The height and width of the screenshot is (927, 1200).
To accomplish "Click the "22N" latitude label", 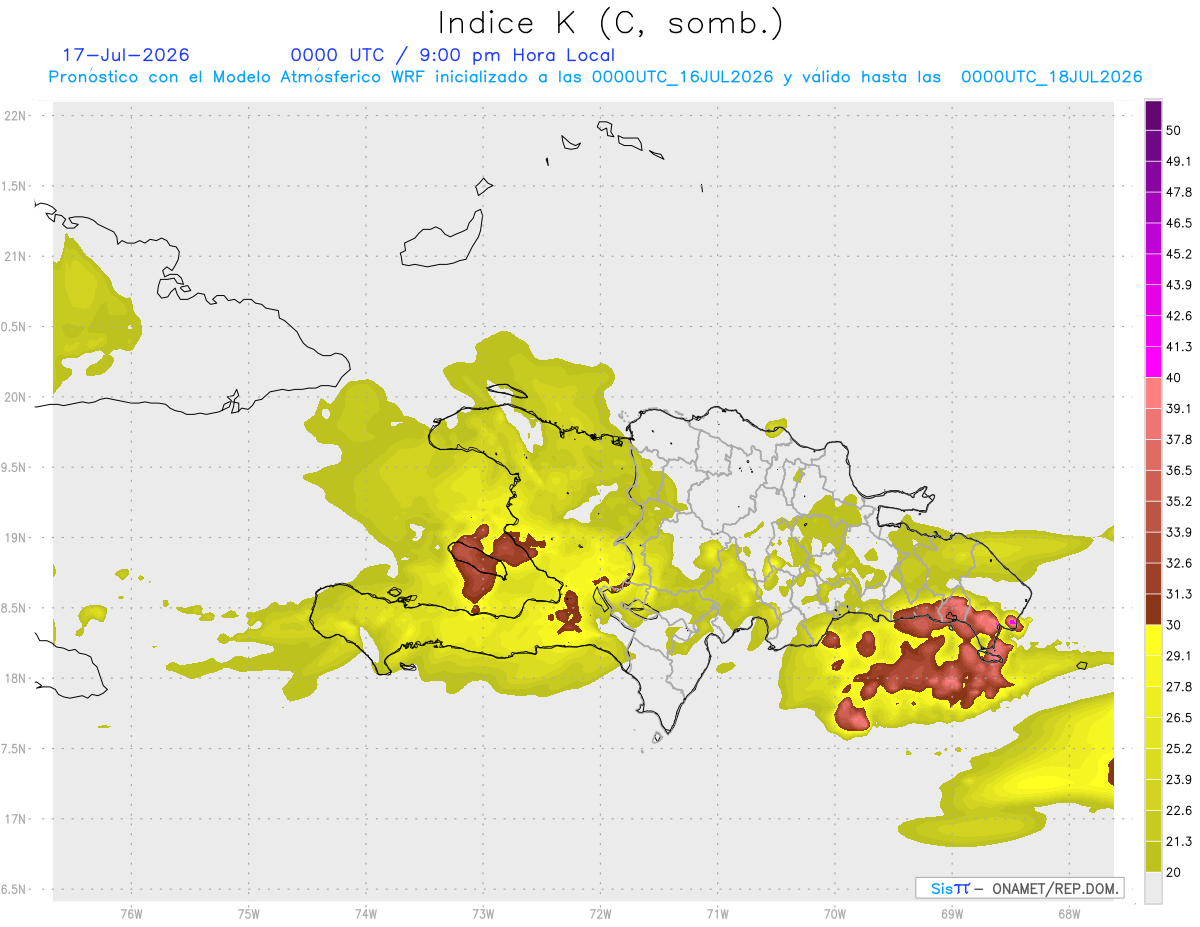I will click(x=15, y=116).
